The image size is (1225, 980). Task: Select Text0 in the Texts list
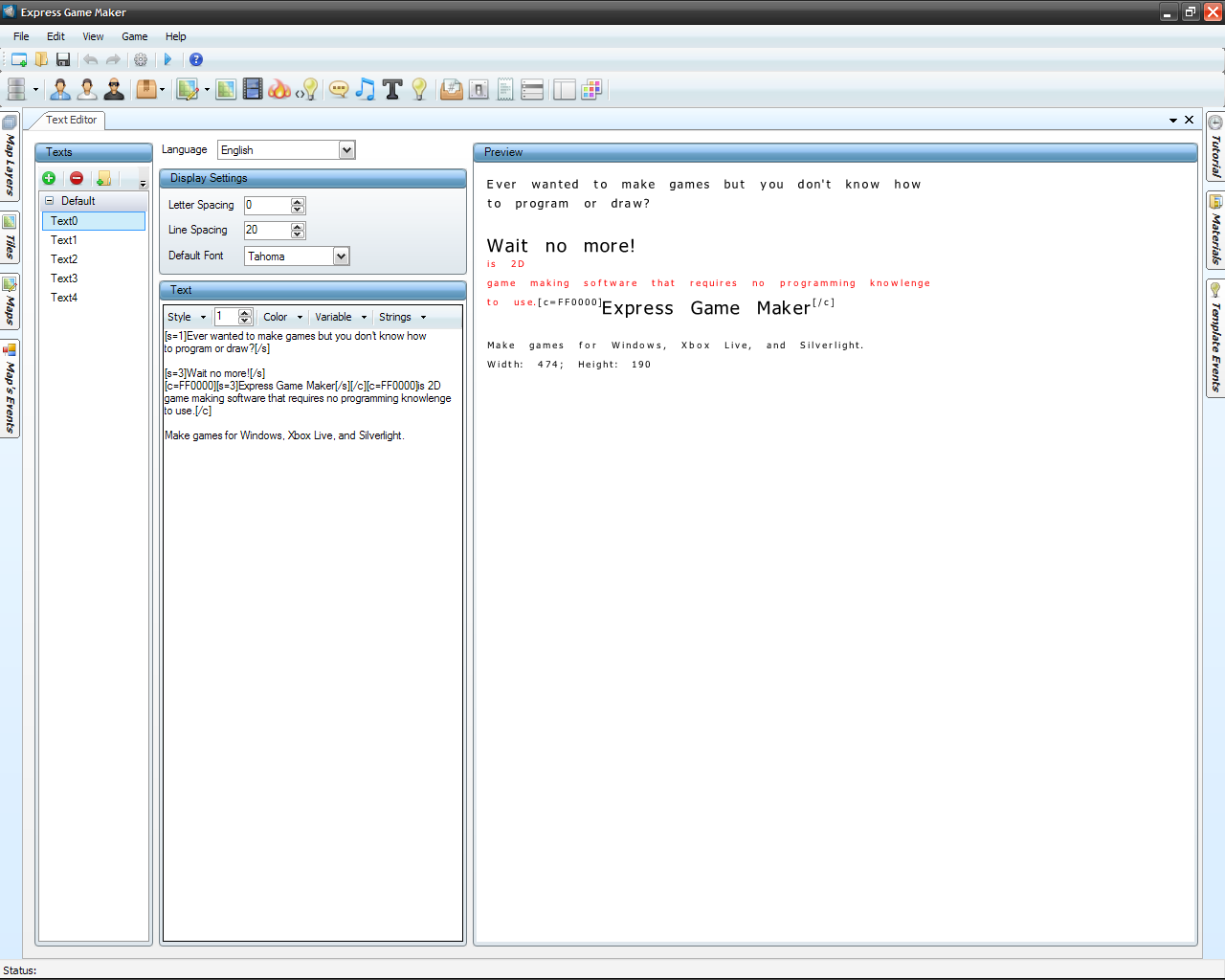click(x=94, y=221)
